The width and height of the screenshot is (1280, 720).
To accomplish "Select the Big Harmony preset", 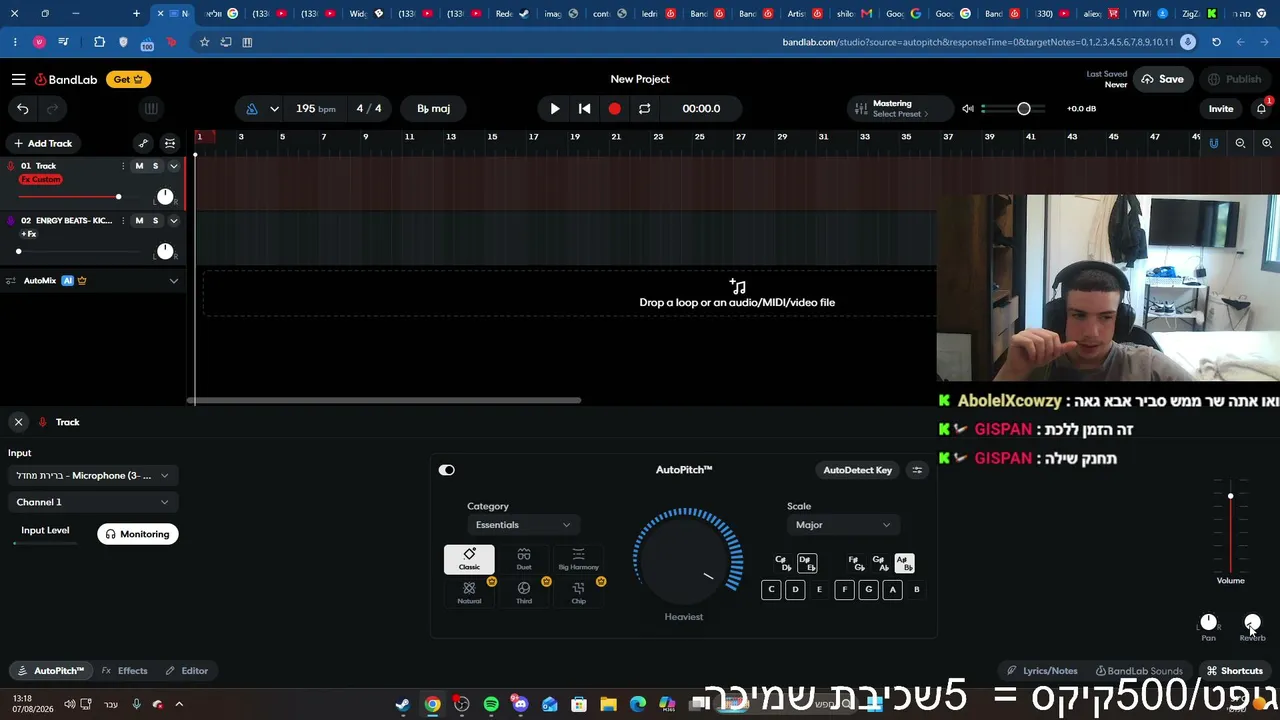I will pyautogui.click(x=578, y=559).
